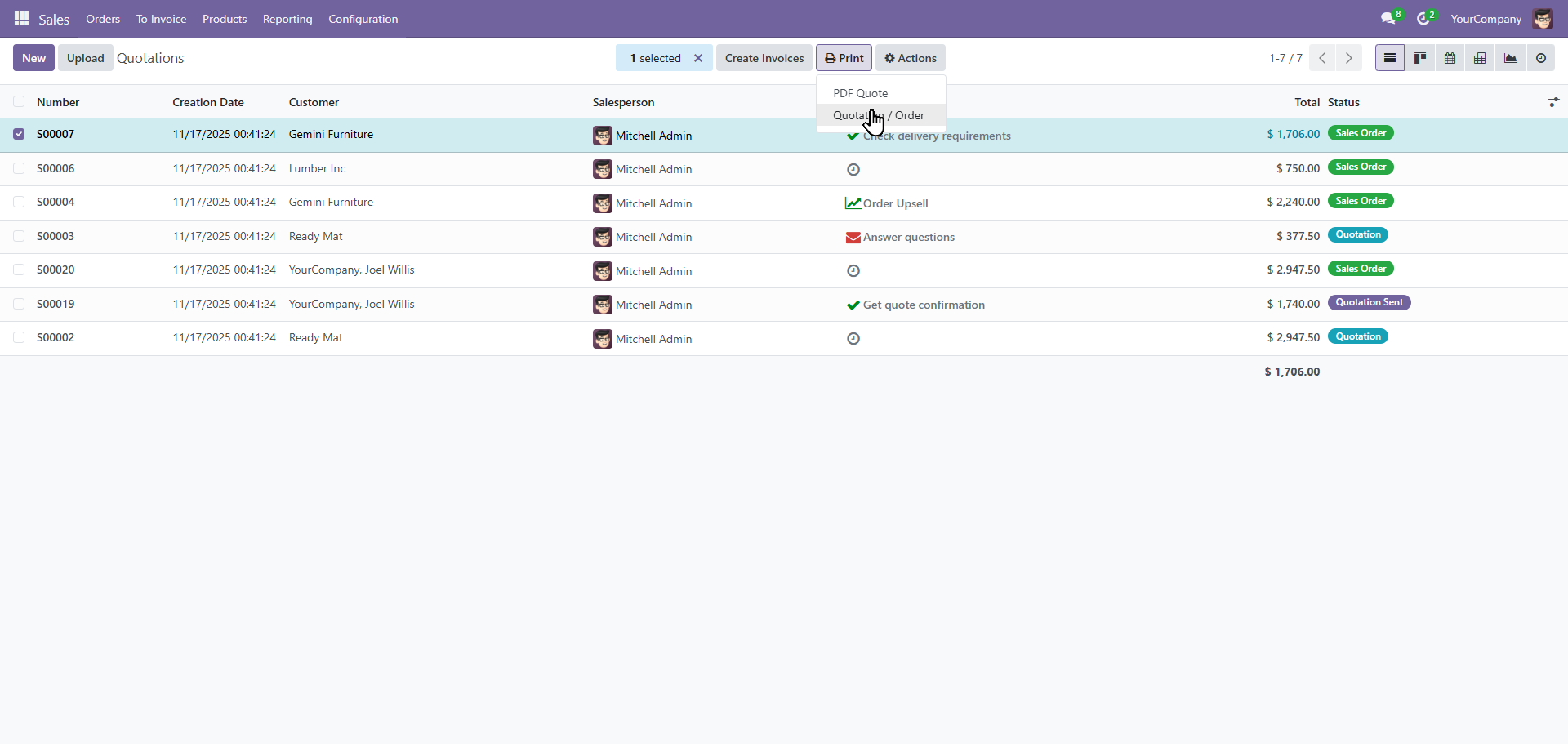This screenshot has height=744, width=1568.
Task: Switch to kanban view
Action: pyautogui.click(x=1420, y=58)
